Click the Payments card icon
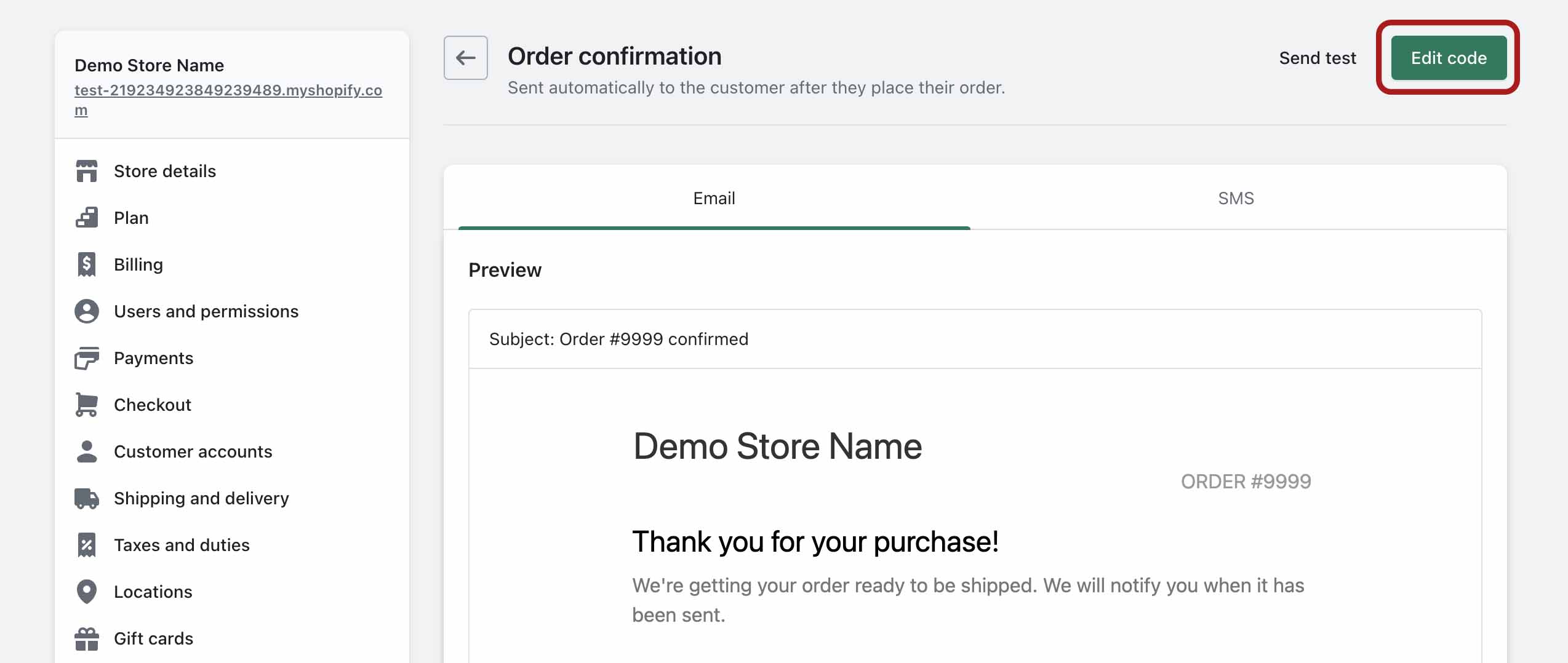Screen dimensions: 1568x663 (x=87, y=358)
